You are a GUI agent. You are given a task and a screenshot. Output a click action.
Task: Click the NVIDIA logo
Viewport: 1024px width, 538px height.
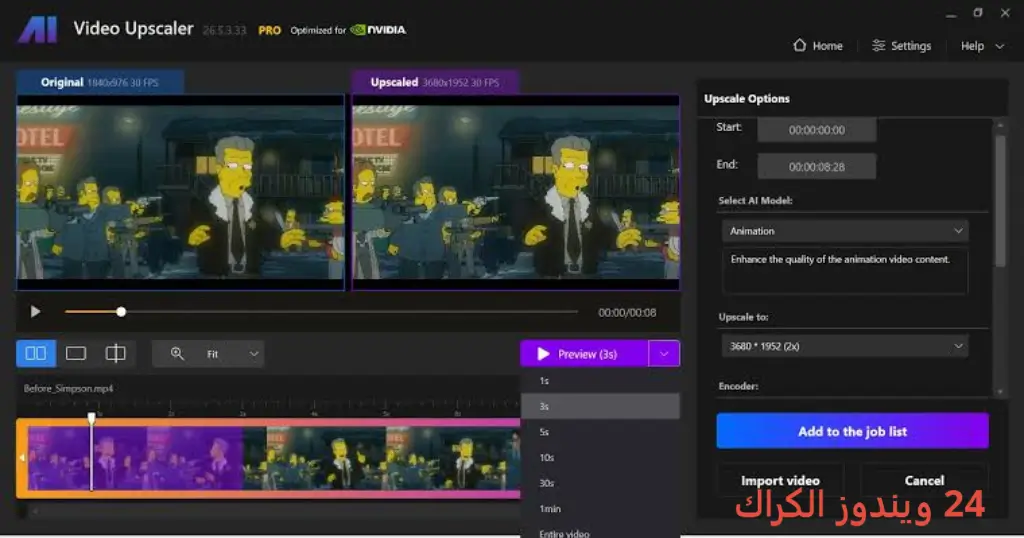pos(378,30)
